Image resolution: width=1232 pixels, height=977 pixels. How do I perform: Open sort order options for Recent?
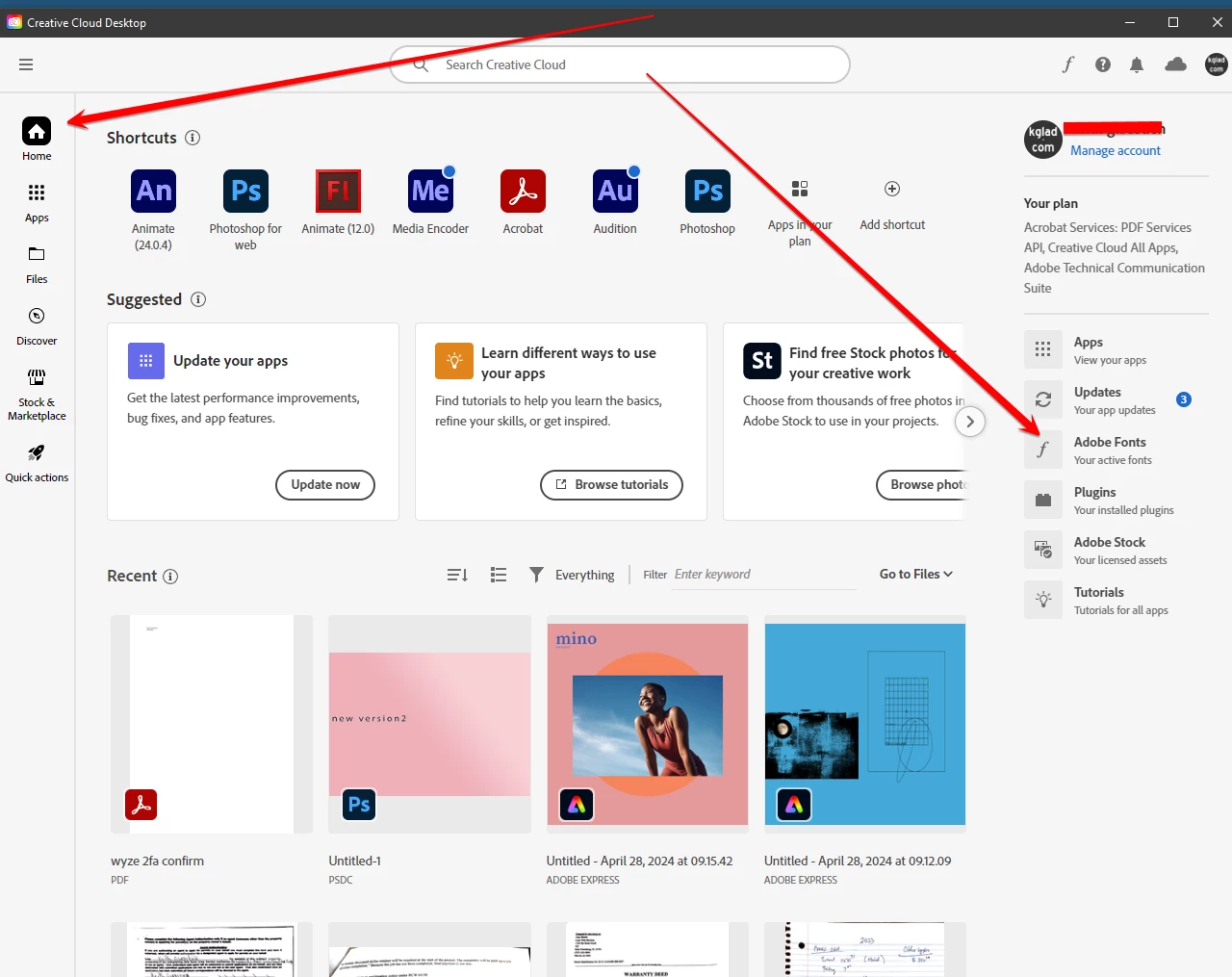457,575
